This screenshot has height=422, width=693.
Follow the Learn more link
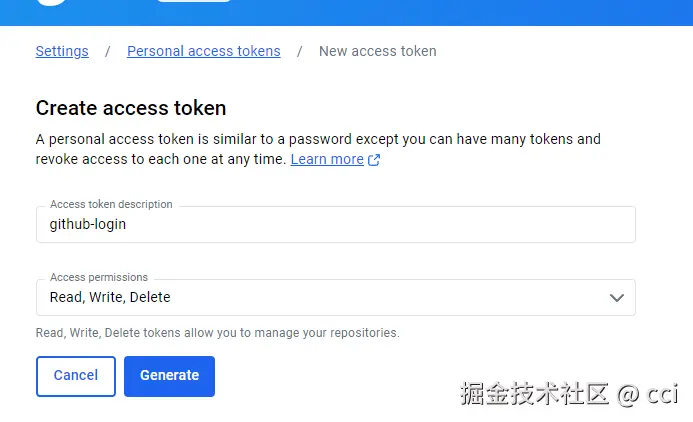[x=327, y=159]
